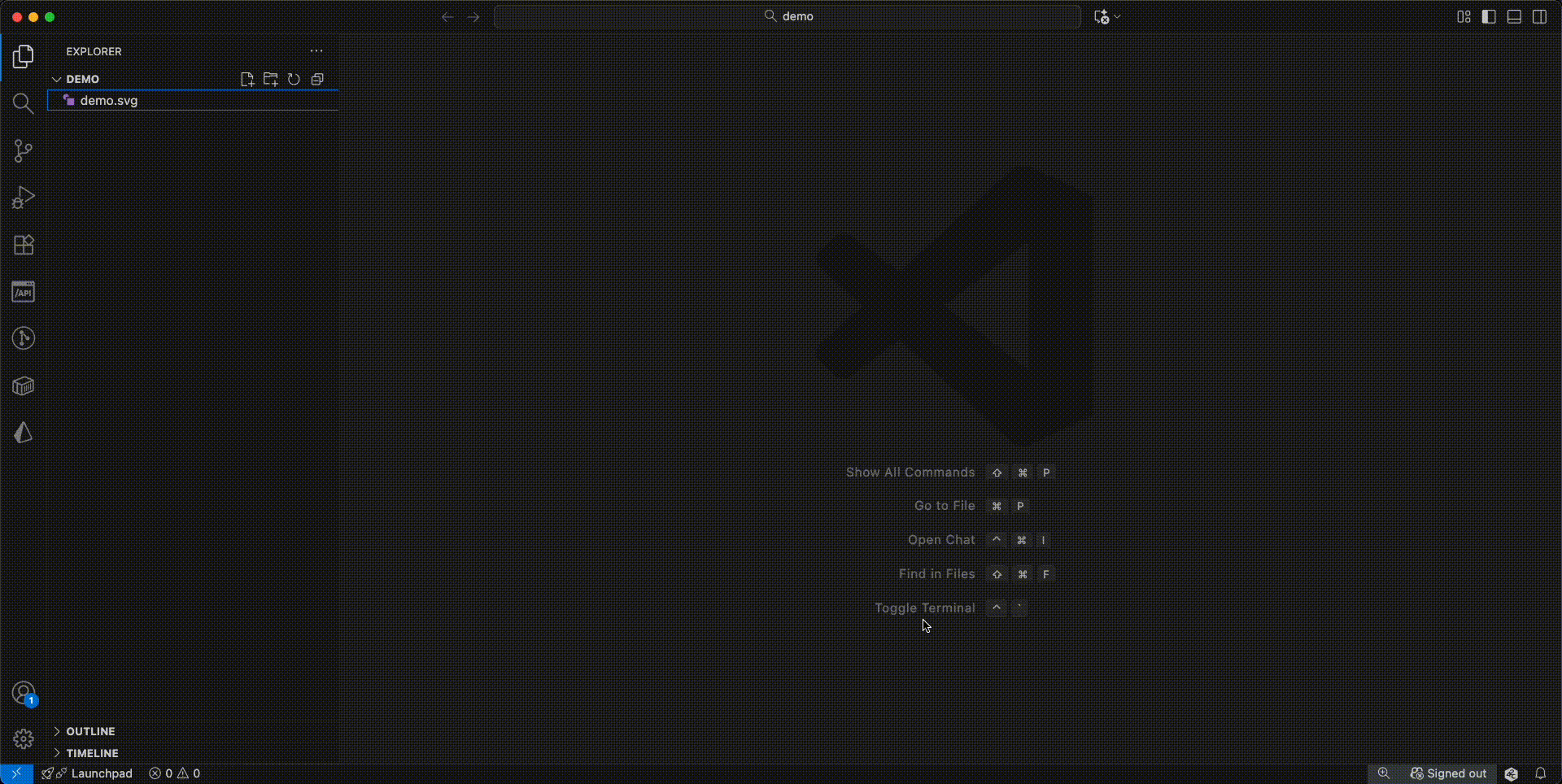Click the New Folder icon in DEMO header
Viewport: 1562px width, 784px height.
pyautogui.click(x=271, y=79)
